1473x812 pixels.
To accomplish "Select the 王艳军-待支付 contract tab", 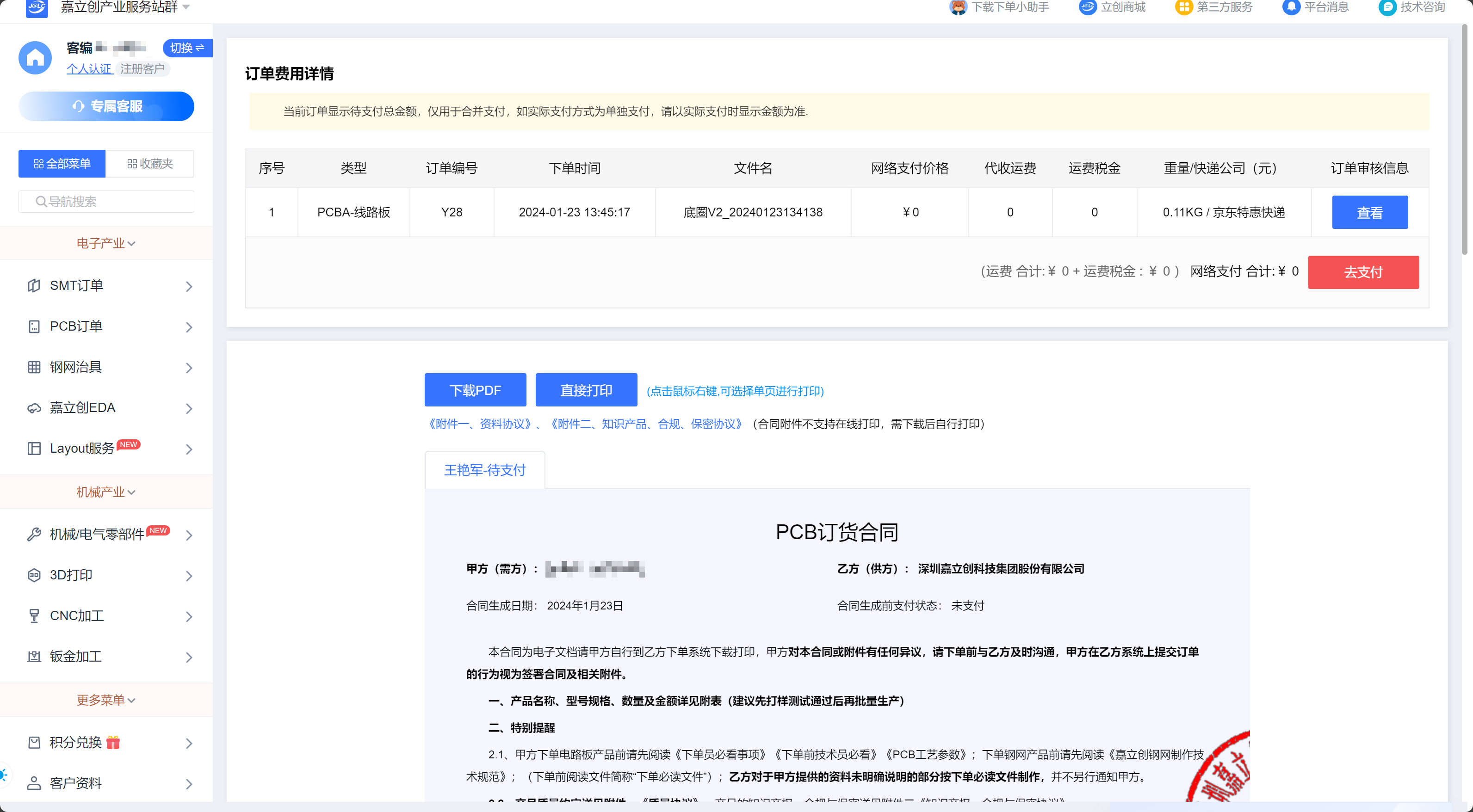I will pos(484,470).
